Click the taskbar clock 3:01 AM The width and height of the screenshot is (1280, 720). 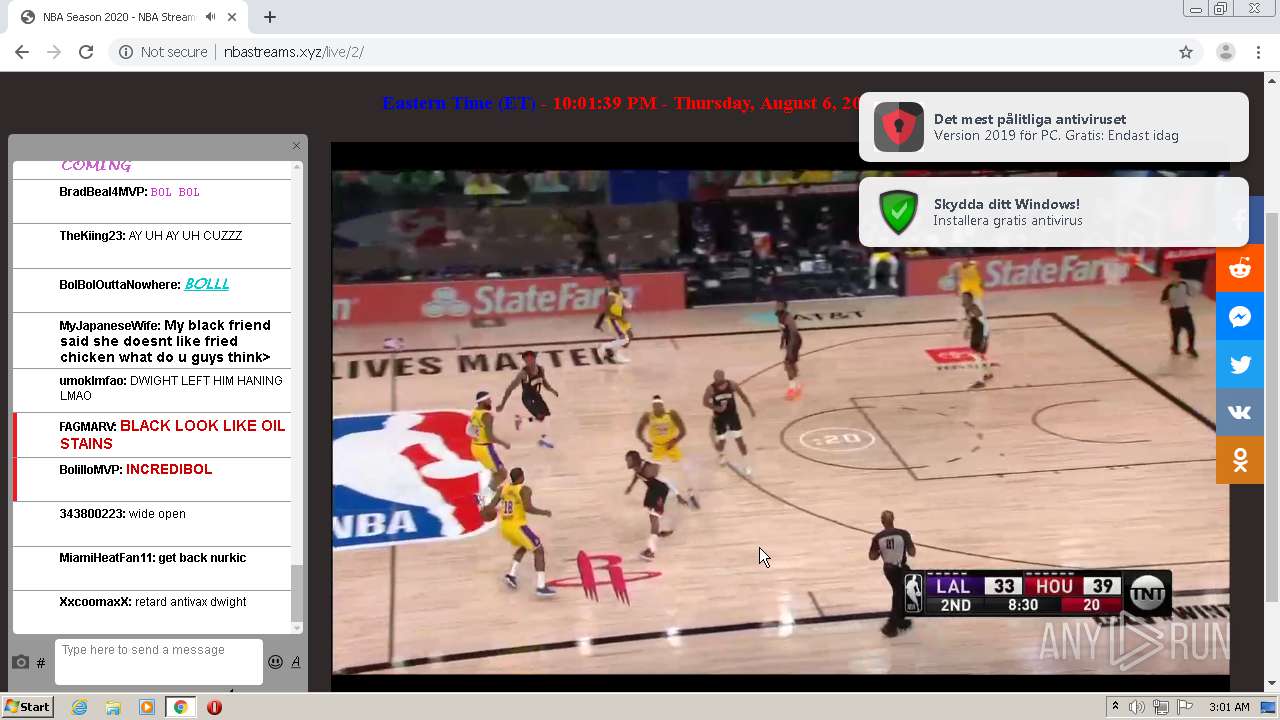coord(1229,707)
